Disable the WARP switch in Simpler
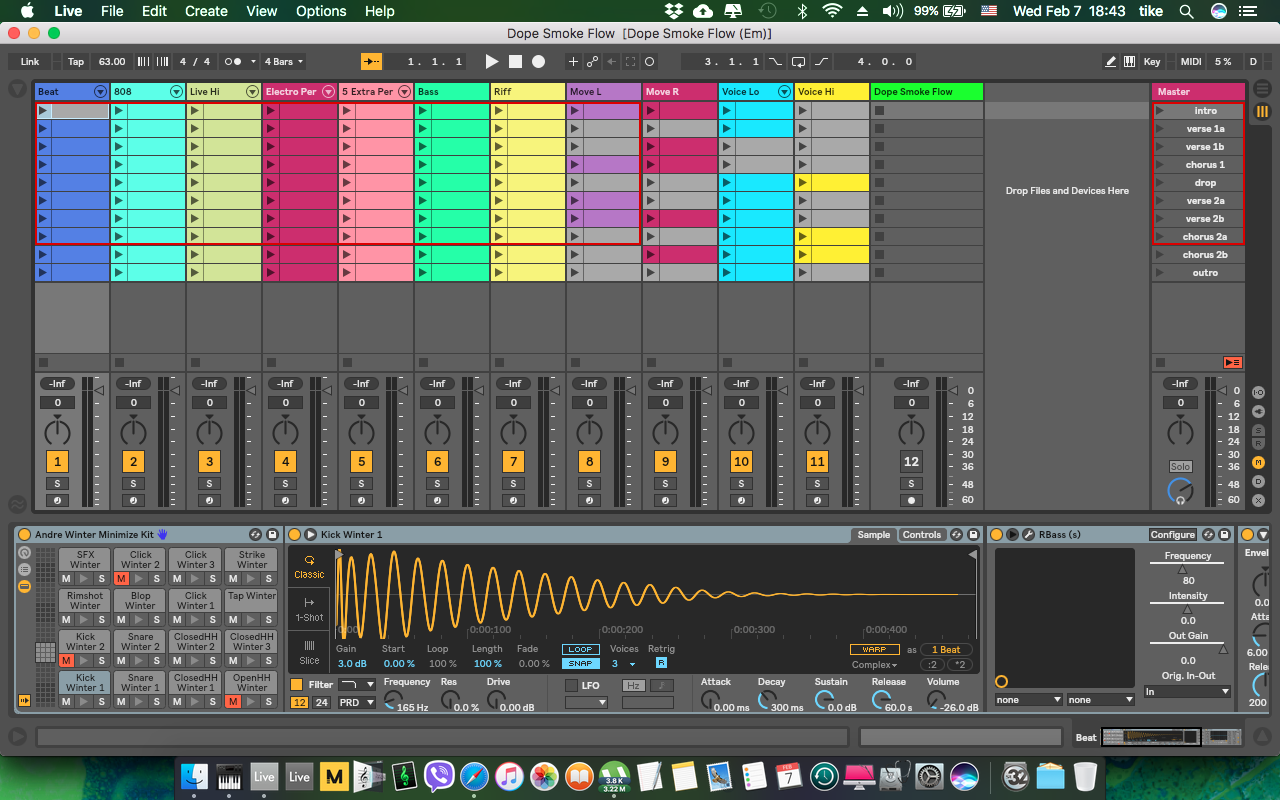Screen dimensions: 1280x800 click(x=874, y=649)
